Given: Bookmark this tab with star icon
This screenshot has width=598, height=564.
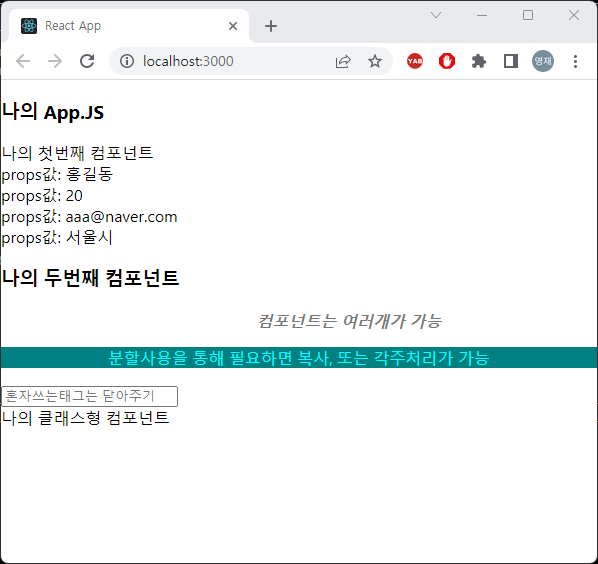Looking at the screenshot, I should click(375, 61).
